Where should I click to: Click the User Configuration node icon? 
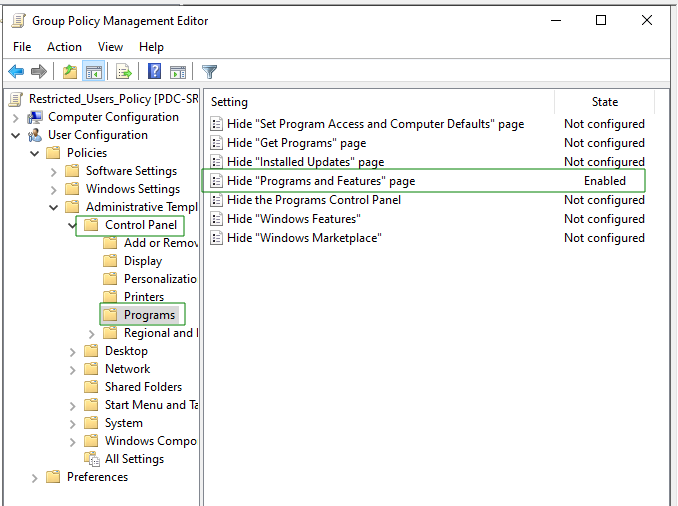point(35,135)
